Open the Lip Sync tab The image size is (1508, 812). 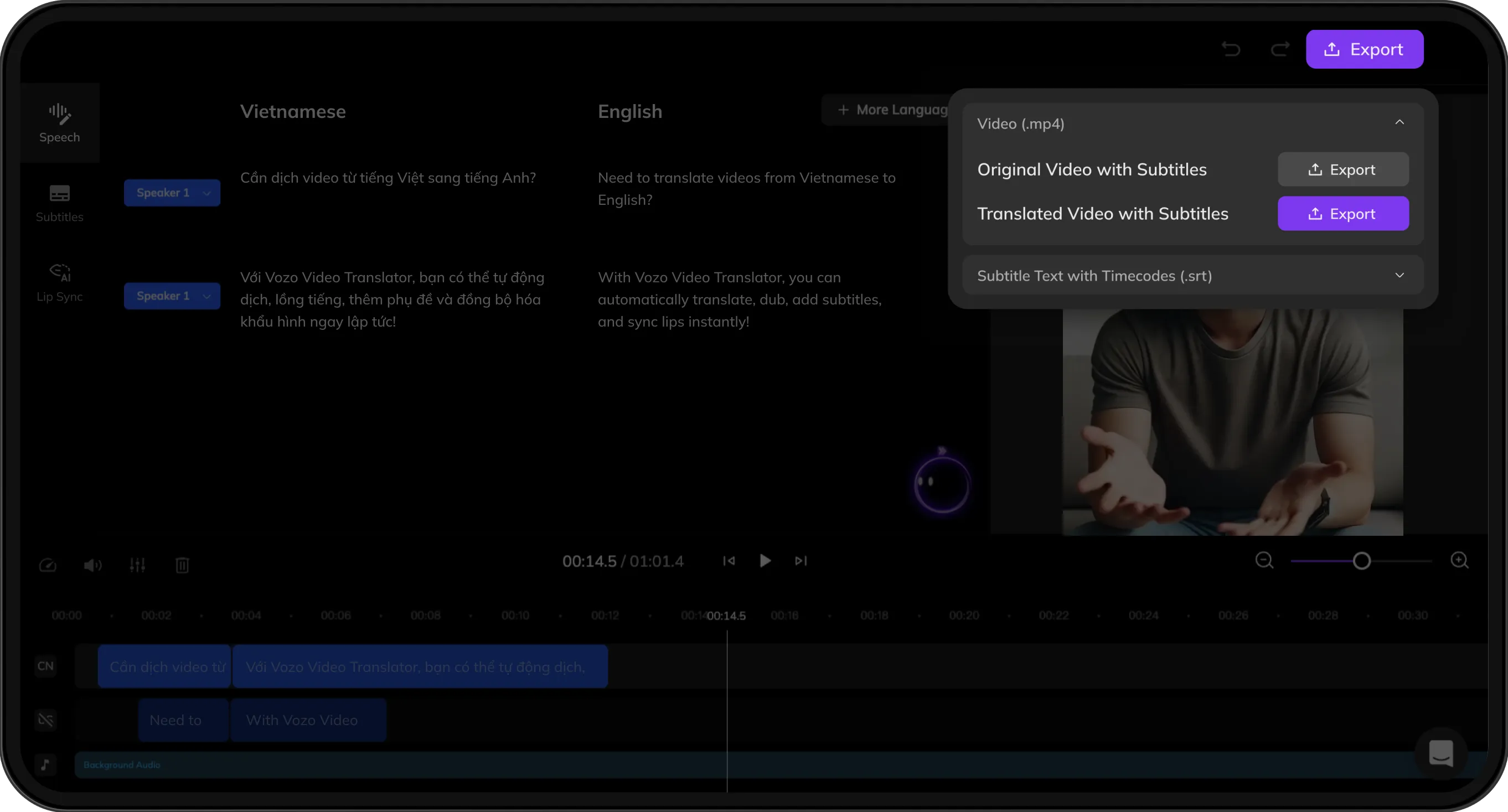pos(59,282)
